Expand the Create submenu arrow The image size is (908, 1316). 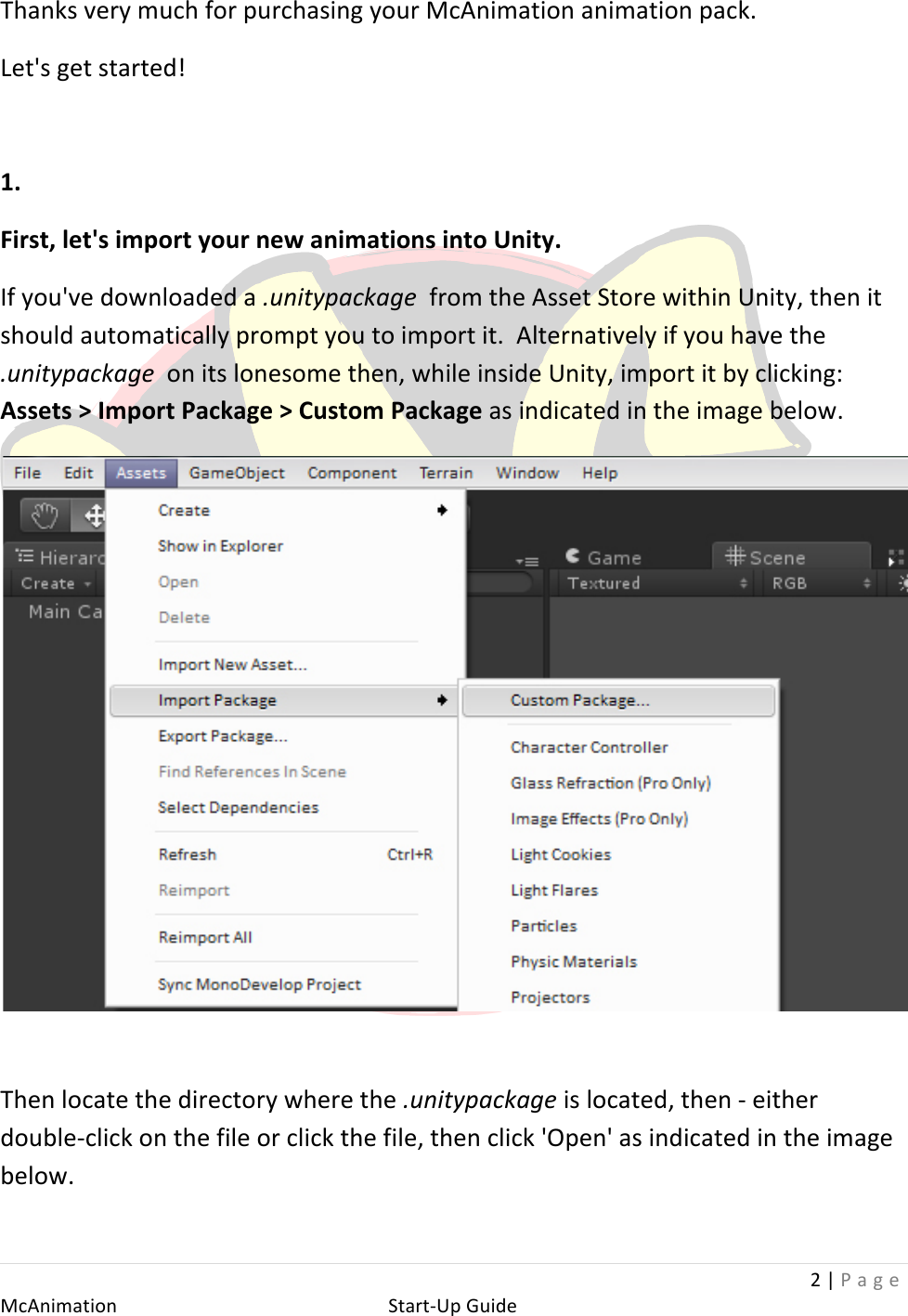coord(442,510)
